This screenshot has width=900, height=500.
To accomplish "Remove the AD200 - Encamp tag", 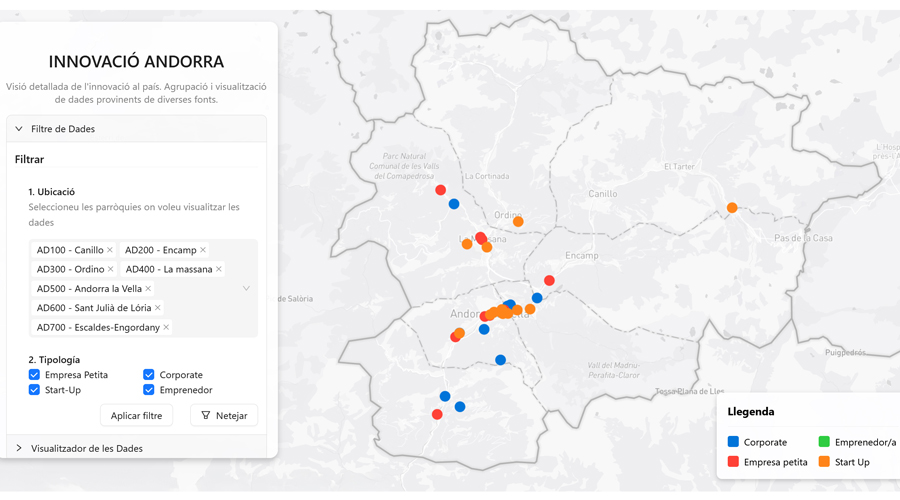I will click(x=203, y=250).
